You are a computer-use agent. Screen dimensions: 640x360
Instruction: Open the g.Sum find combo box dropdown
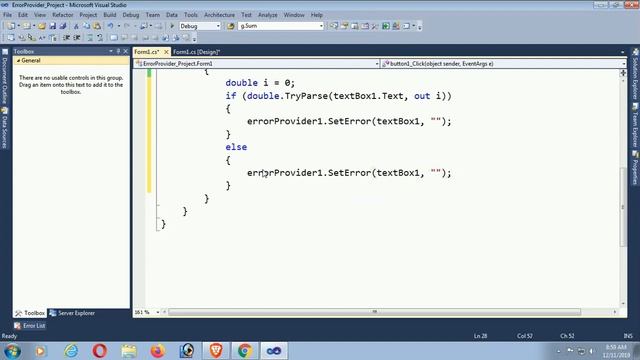321,26
